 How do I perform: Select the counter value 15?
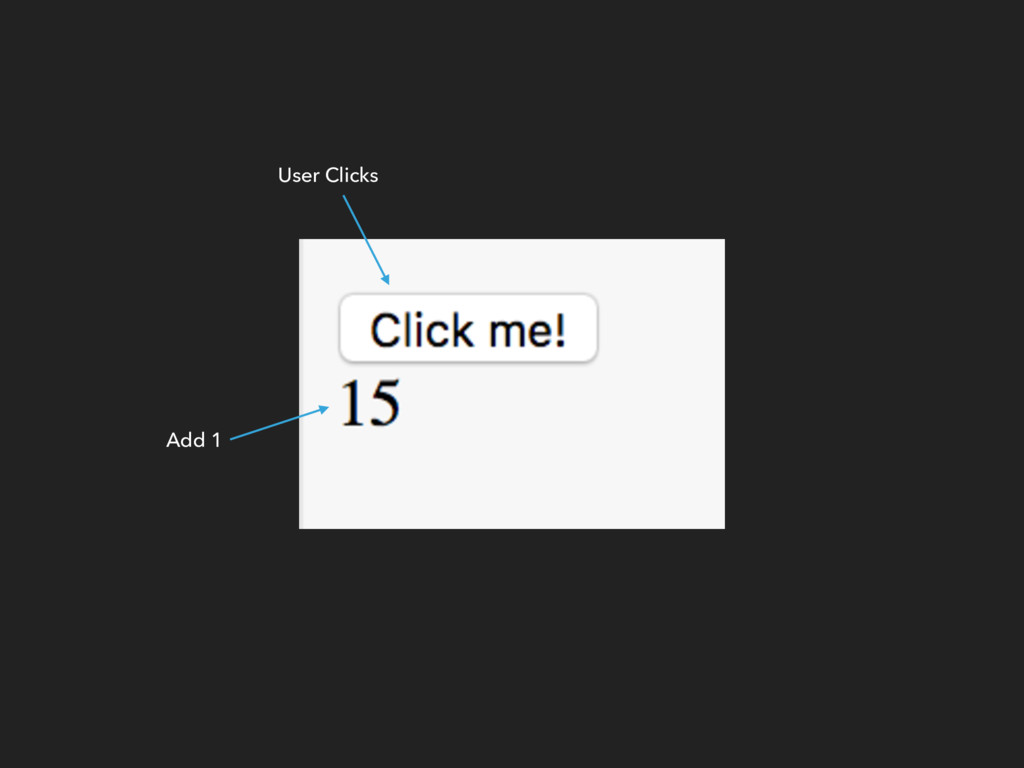(370, 403)
